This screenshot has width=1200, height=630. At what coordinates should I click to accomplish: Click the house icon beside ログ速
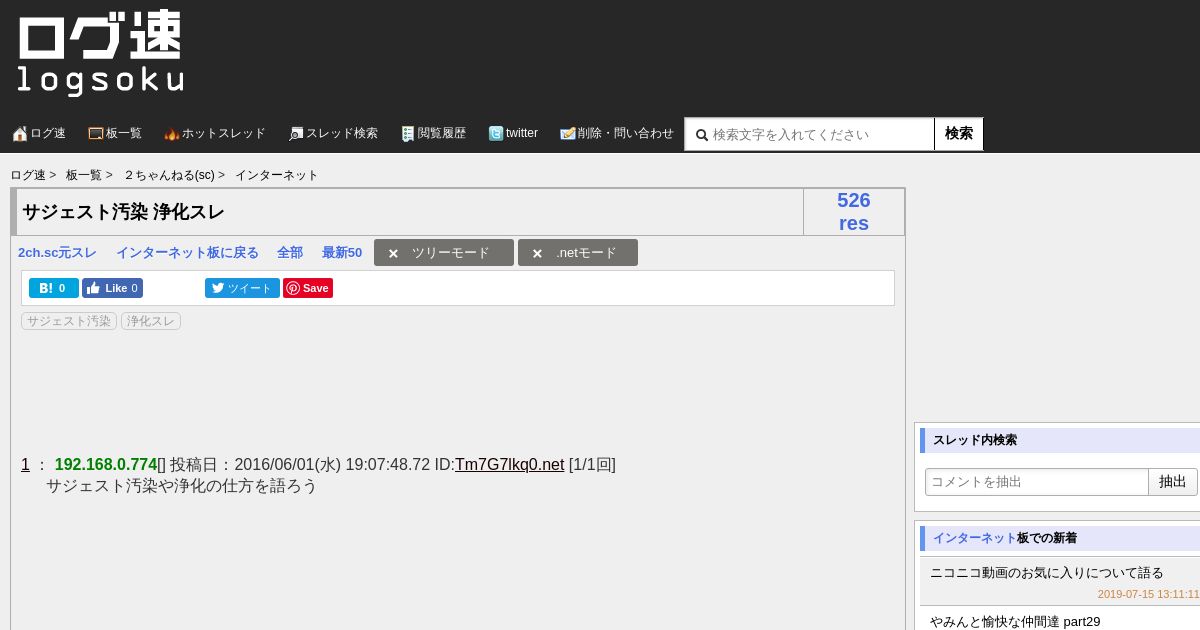[x=20, y=134]
